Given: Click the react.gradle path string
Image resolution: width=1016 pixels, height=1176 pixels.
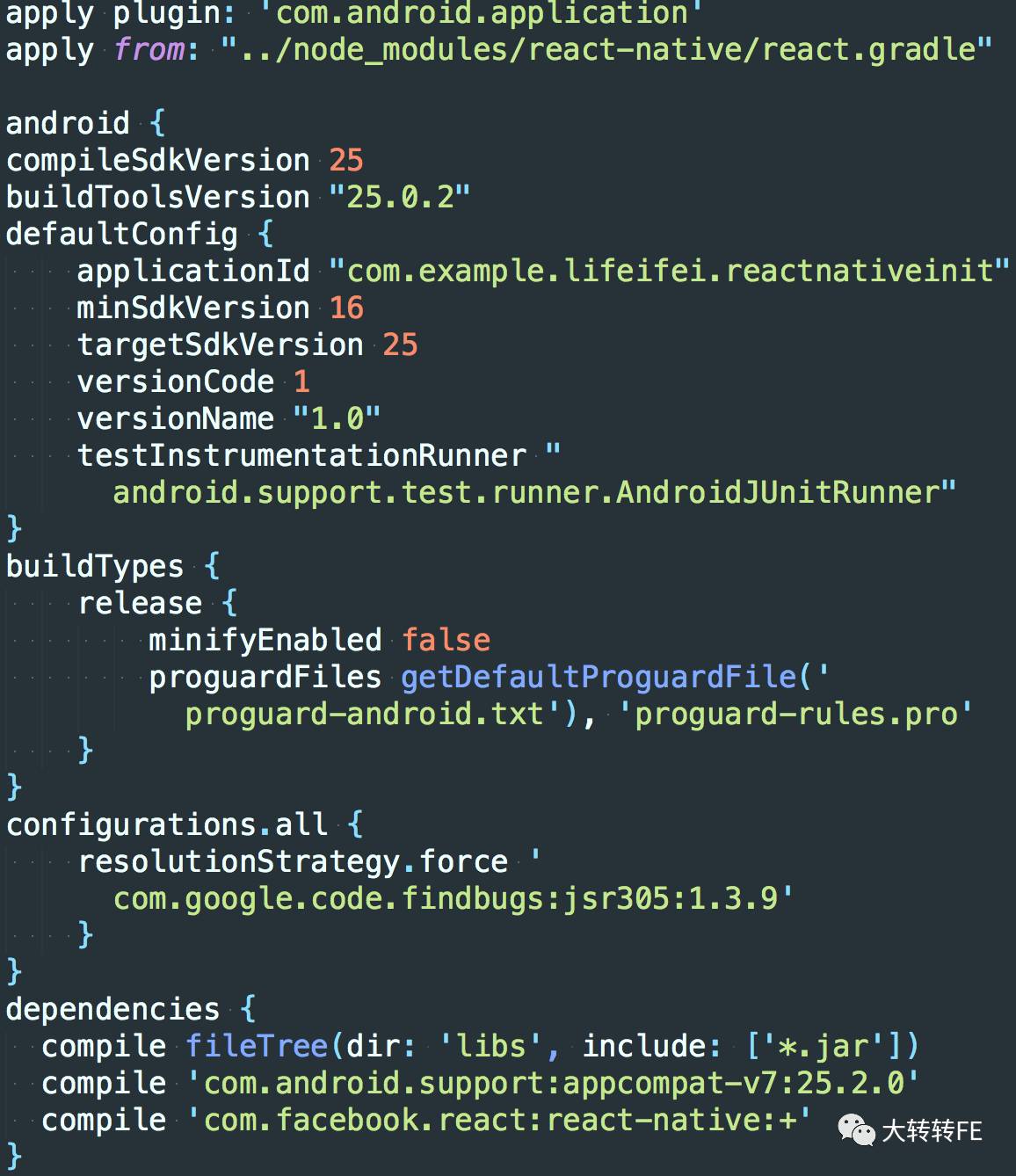Looking at the screenshot, I should tap(606, 49).
